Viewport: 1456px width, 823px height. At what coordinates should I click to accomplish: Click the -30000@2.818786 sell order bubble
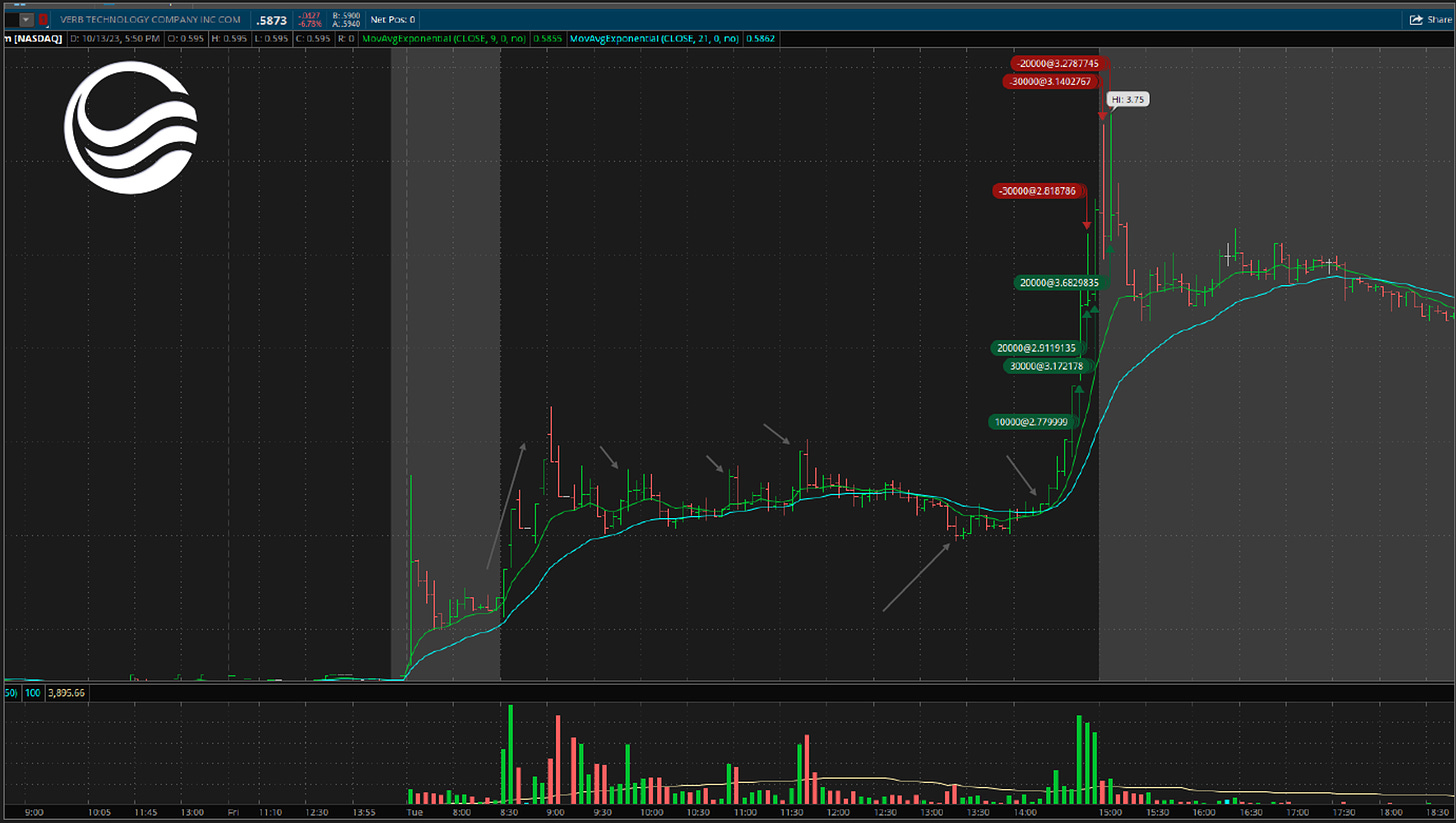point(1040,190)
